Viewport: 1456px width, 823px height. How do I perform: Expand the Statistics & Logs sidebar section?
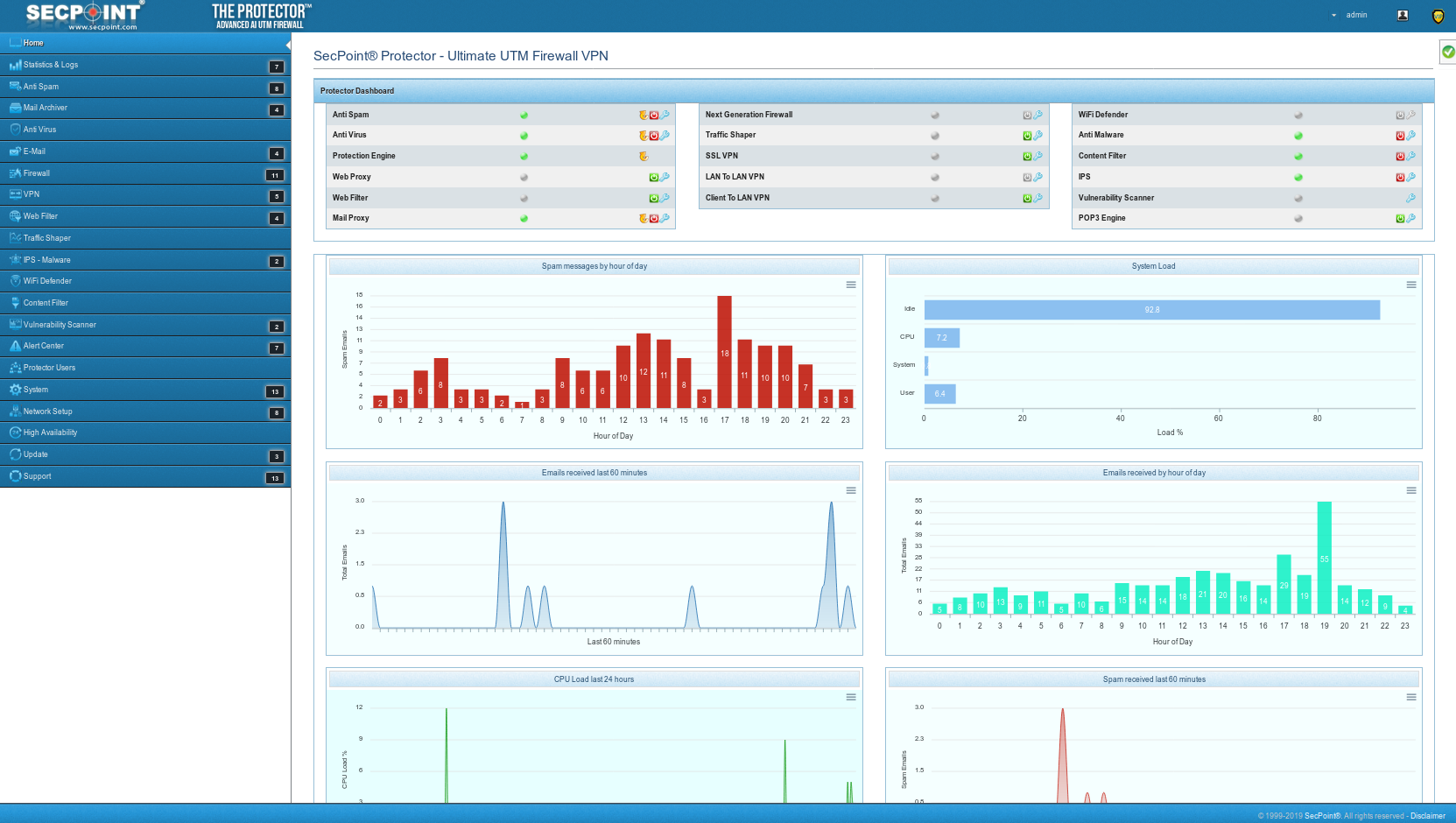(145, 65)
